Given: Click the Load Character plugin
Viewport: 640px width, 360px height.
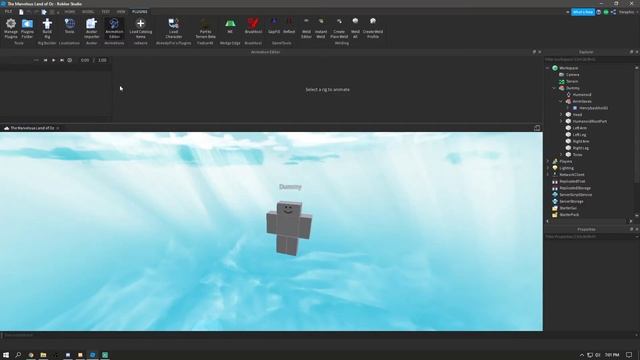Looking at the screenshot, I should point(173,28).
